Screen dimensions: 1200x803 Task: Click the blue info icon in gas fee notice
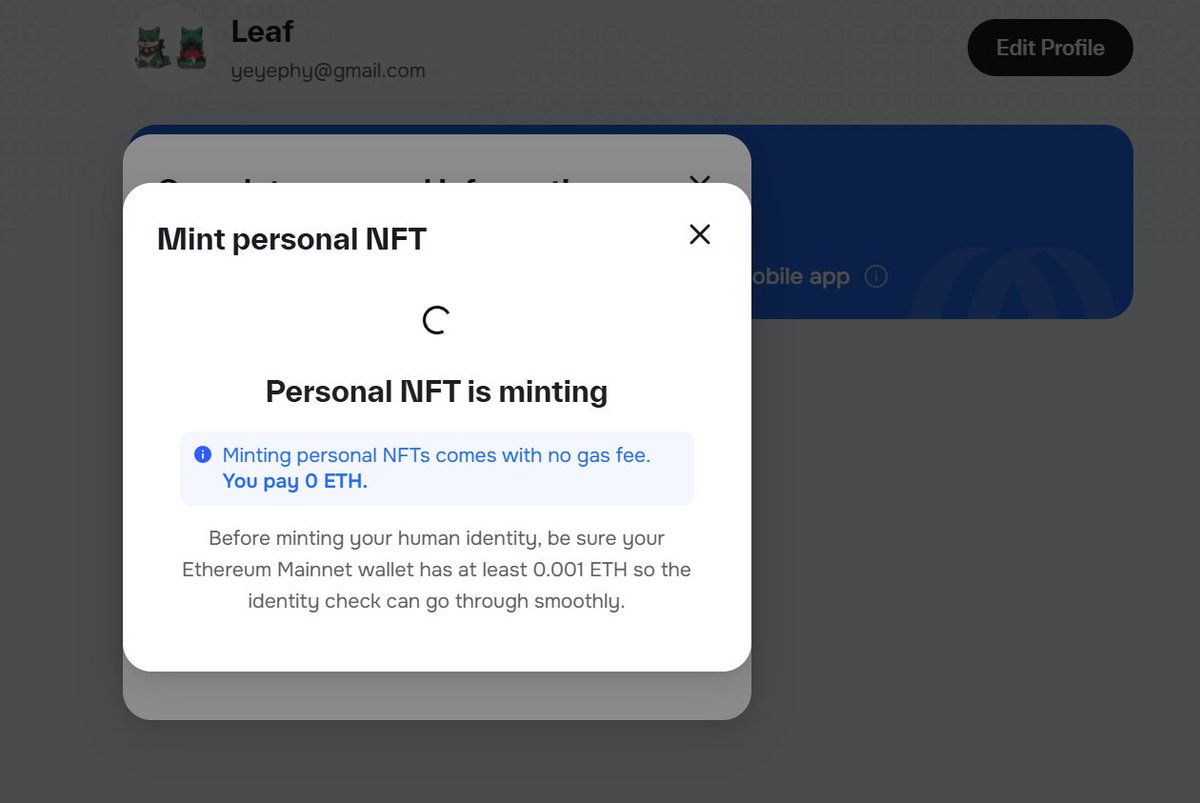(x=203, y=455)
